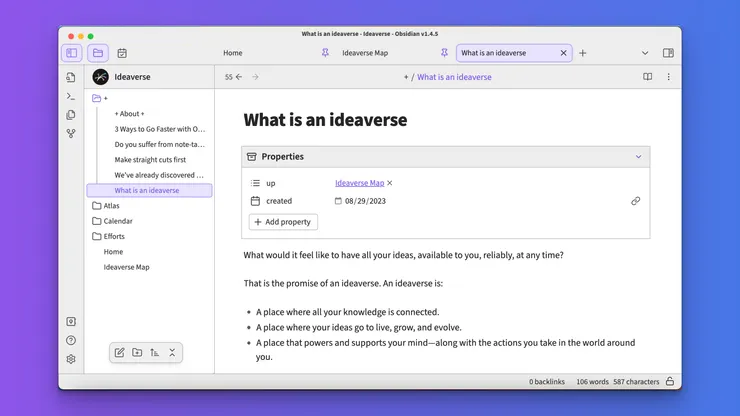
Task: Click the pin icon on Home tab
Action: coord(325,53)
